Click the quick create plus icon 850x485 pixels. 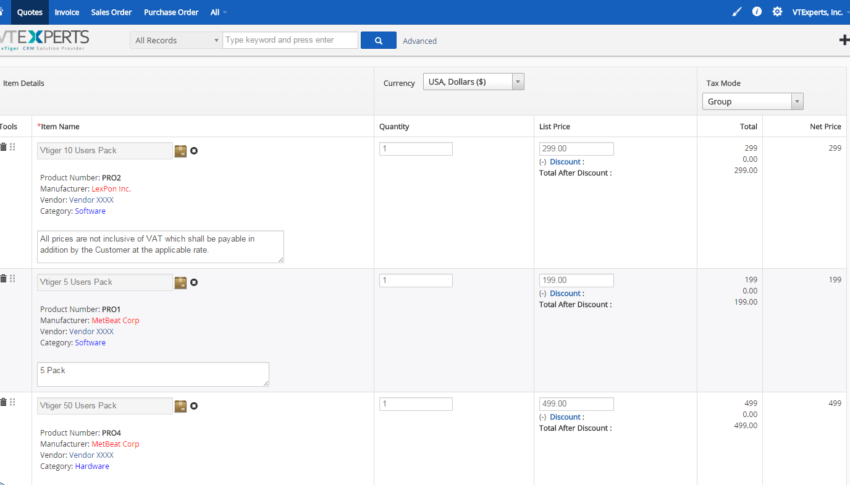(x=844, y=40)
